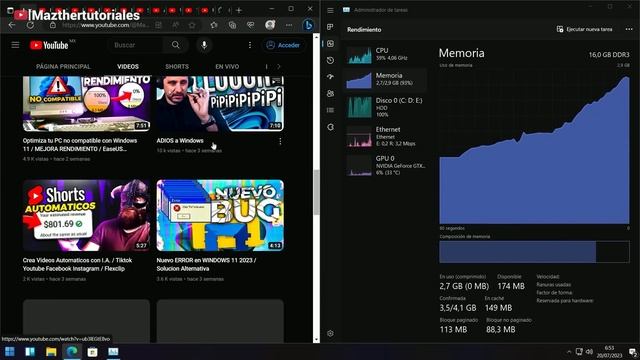This screenshot has width=640, height=360.
Task: Click YouTube Buscar search field
Action: point(136,45)
